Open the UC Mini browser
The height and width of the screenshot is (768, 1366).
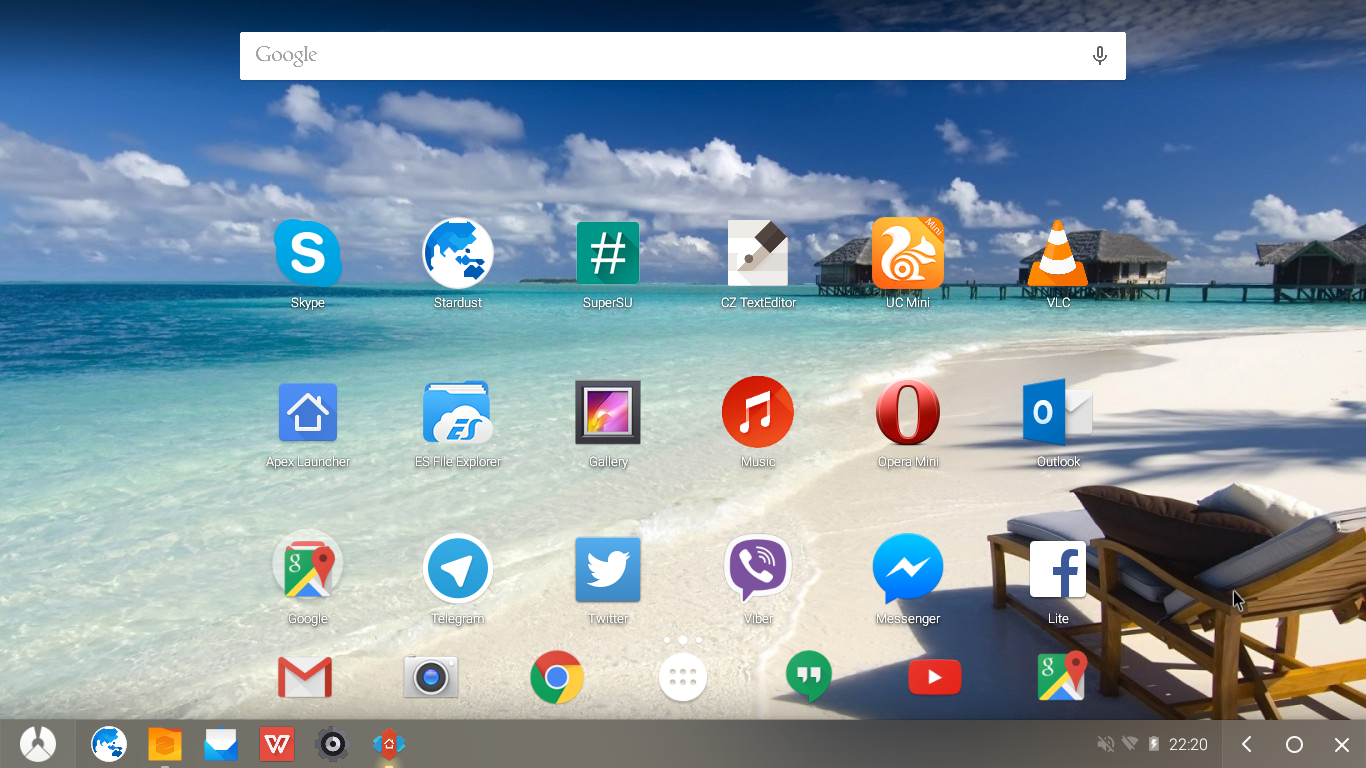tap(908, 254)
